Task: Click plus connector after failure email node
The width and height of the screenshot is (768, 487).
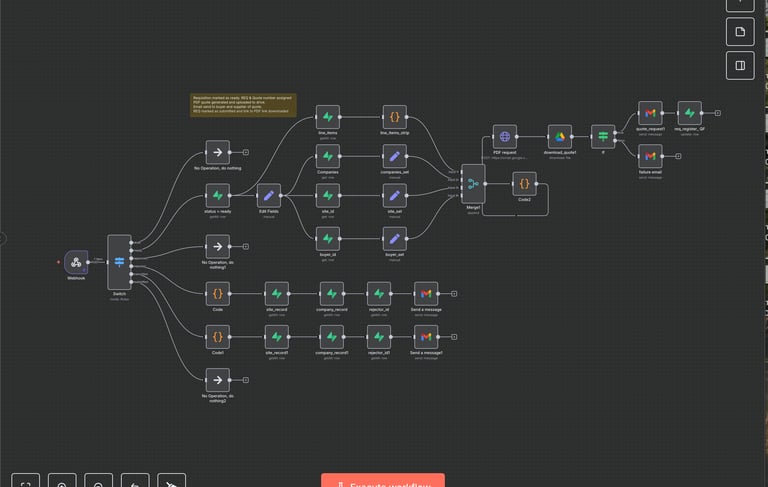Action: (x=678, y=156)
